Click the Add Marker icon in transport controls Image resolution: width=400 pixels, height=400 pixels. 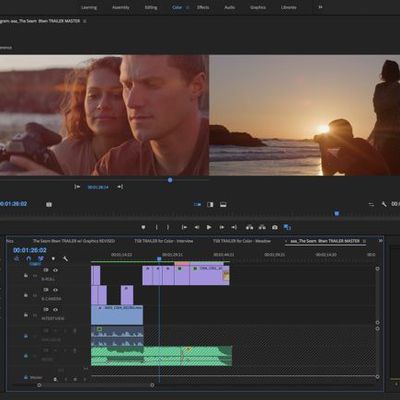143,227
